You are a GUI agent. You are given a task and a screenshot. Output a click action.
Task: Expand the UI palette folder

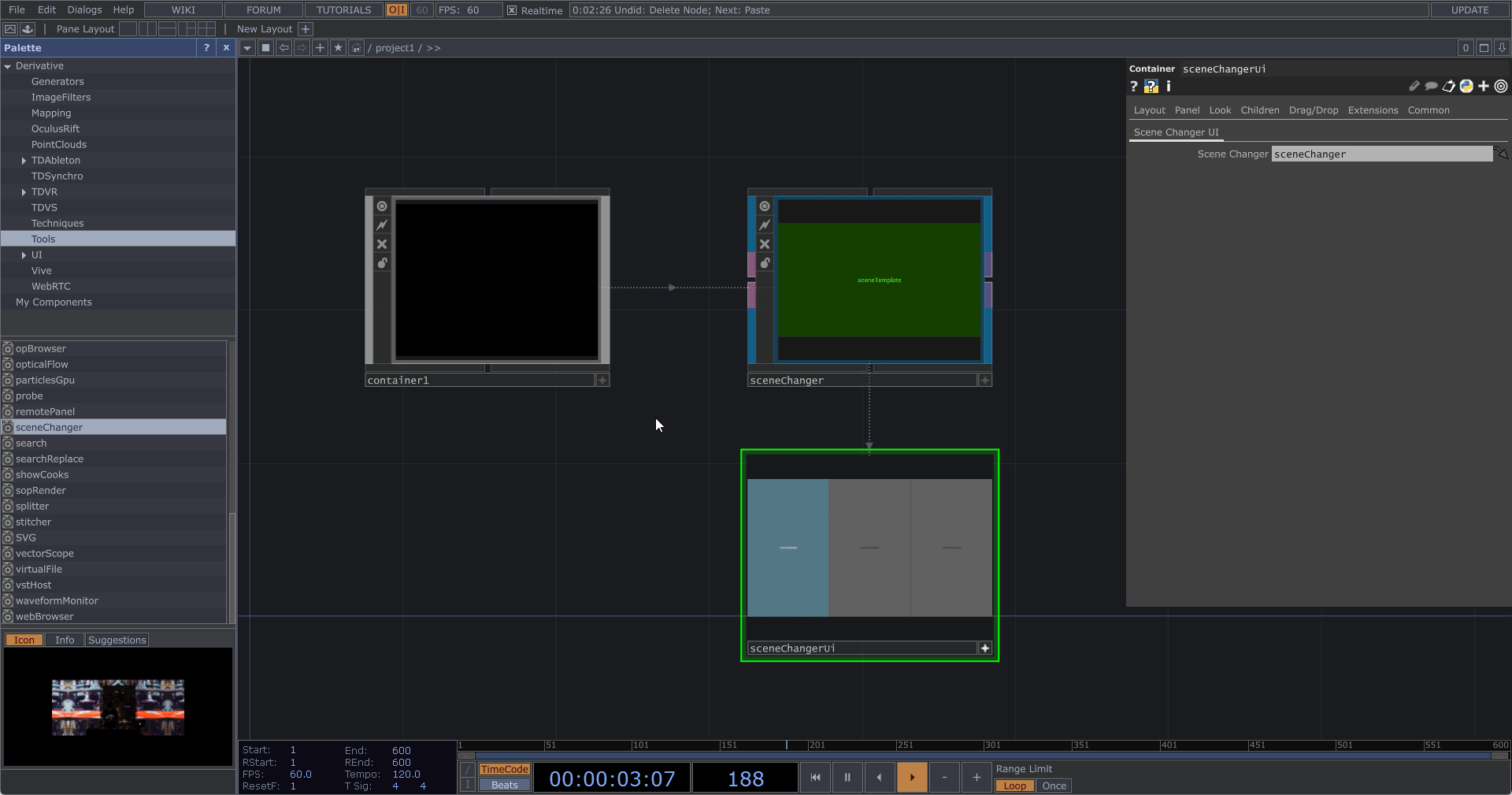24,255
